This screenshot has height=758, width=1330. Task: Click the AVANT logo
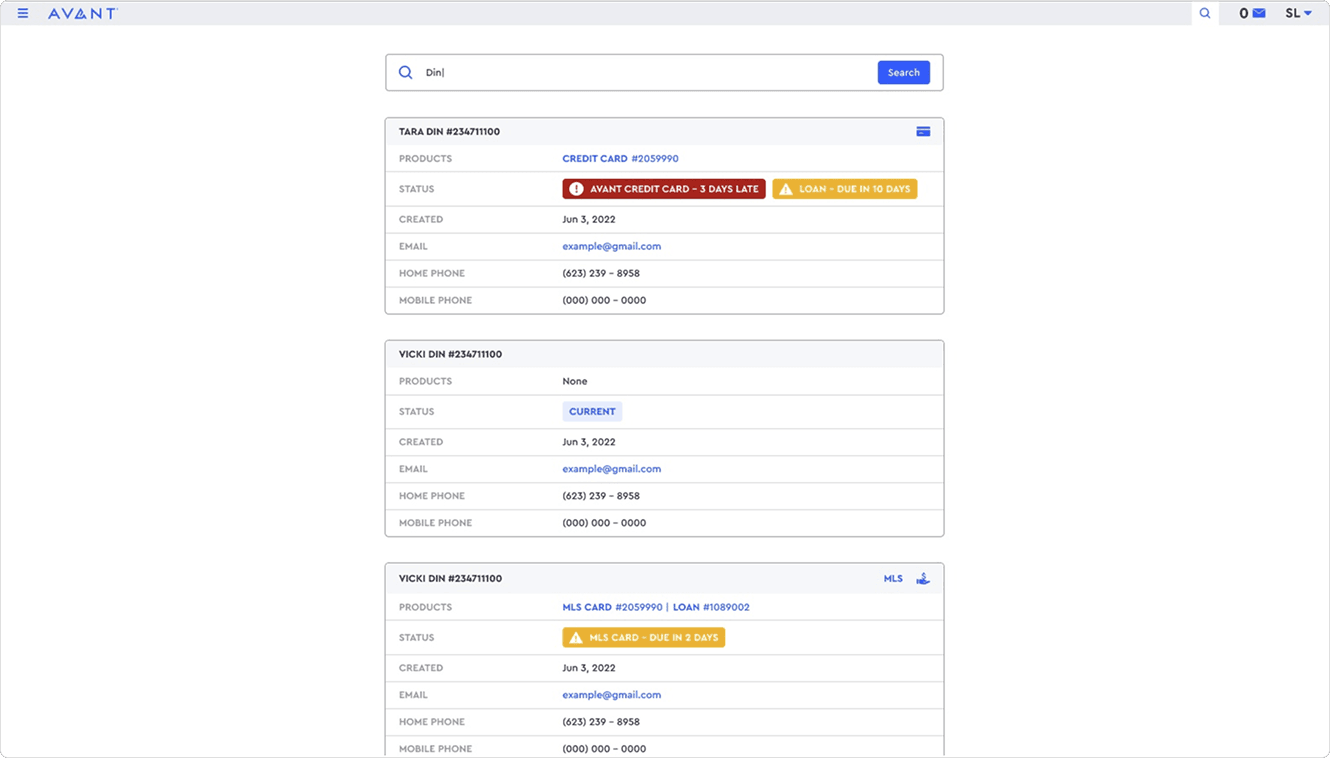coord(83,13)
